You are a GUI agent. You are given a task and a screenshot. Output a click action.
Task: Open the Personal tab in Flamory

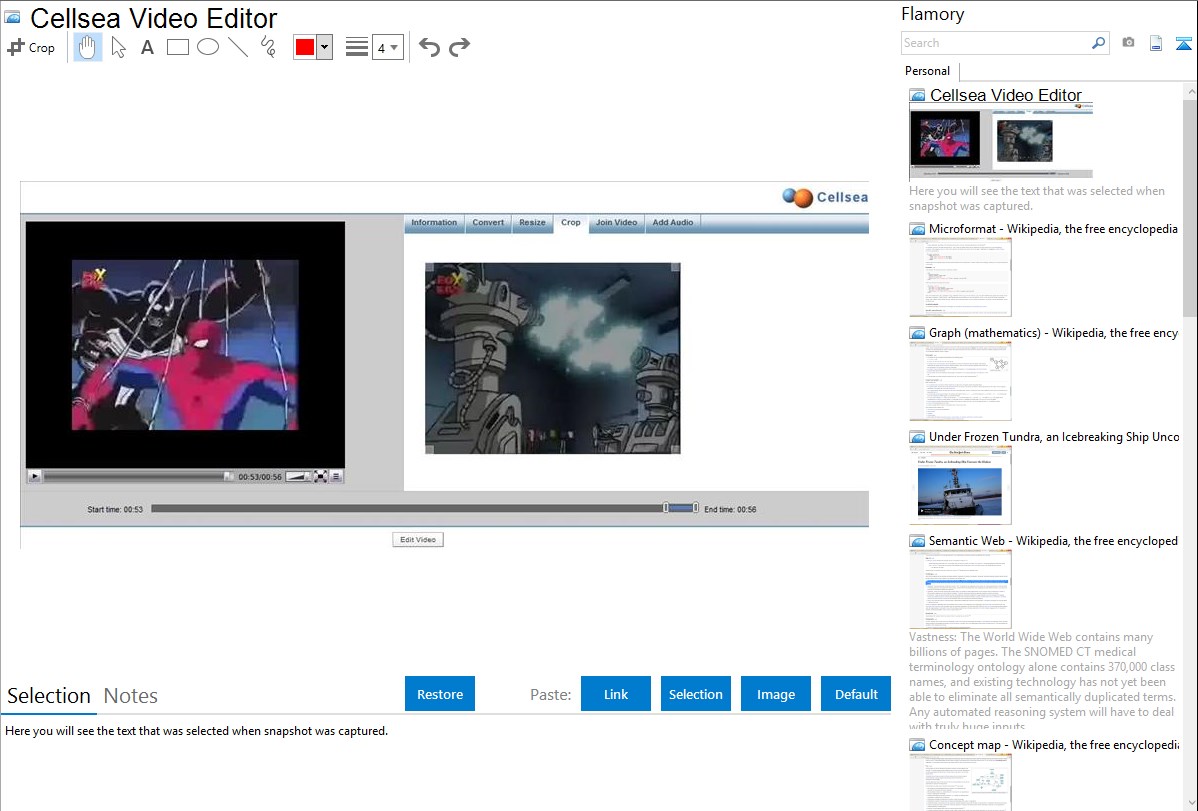click(x=927, y=71)
